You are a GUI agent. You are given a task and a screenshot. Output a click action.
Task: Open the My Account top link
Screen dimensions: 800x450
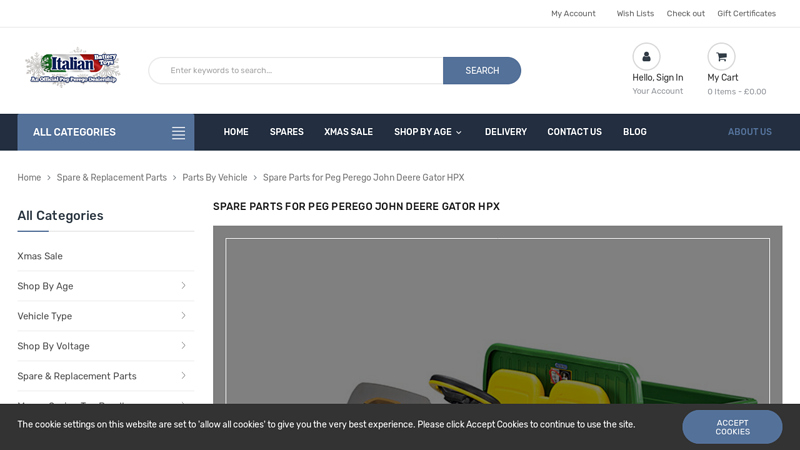point(573,14)
